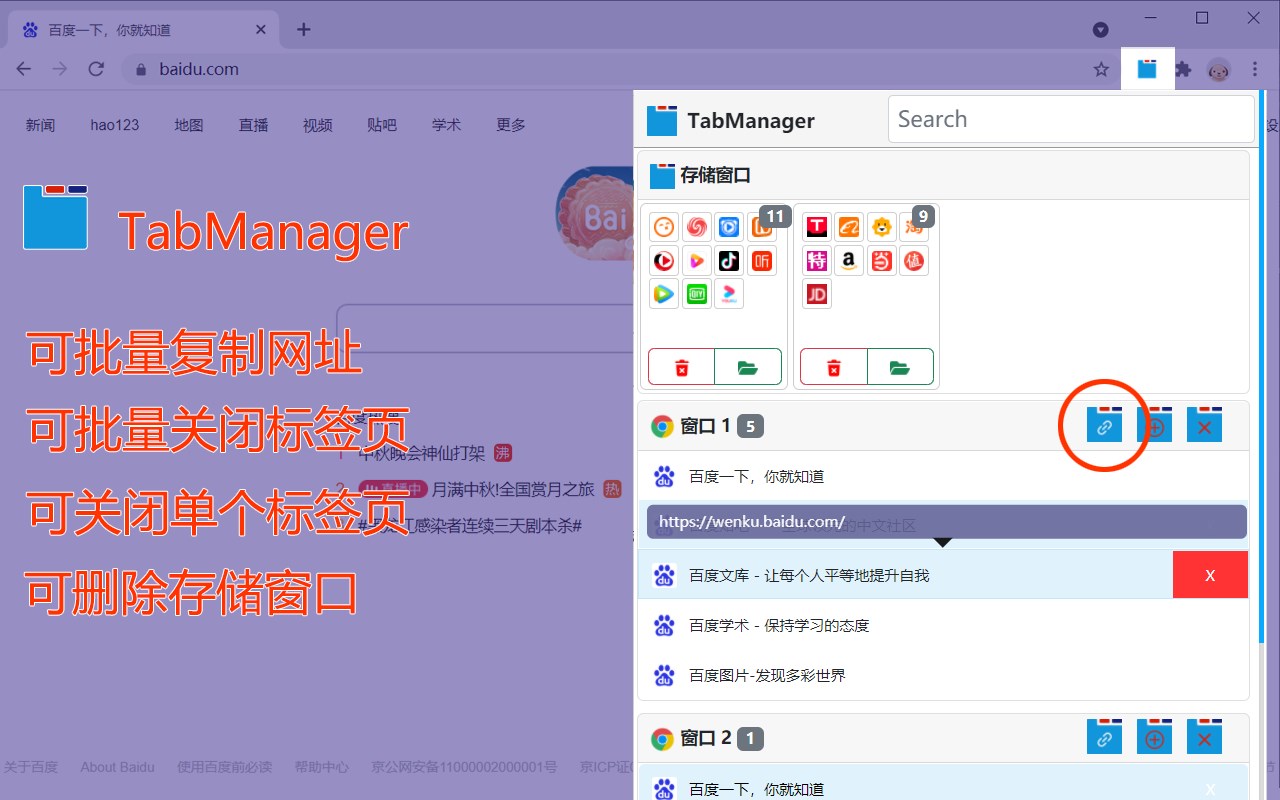The width and height of the screenshot is (1280, 800).
Task: Open the 贴吧 link on Baidu
Action: pos(382,125)
